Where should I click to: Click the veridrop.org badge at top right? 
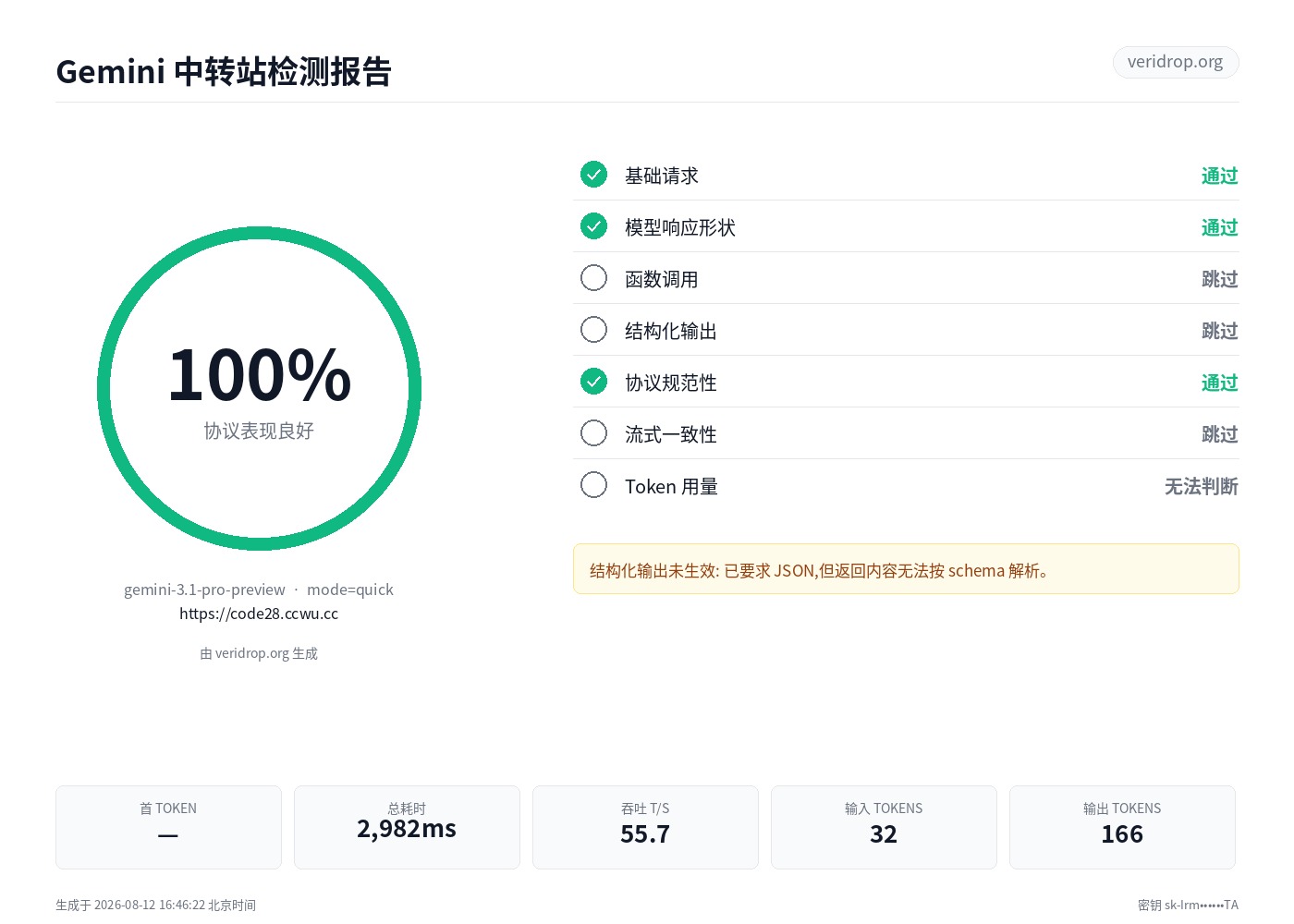coord(1176,62)
